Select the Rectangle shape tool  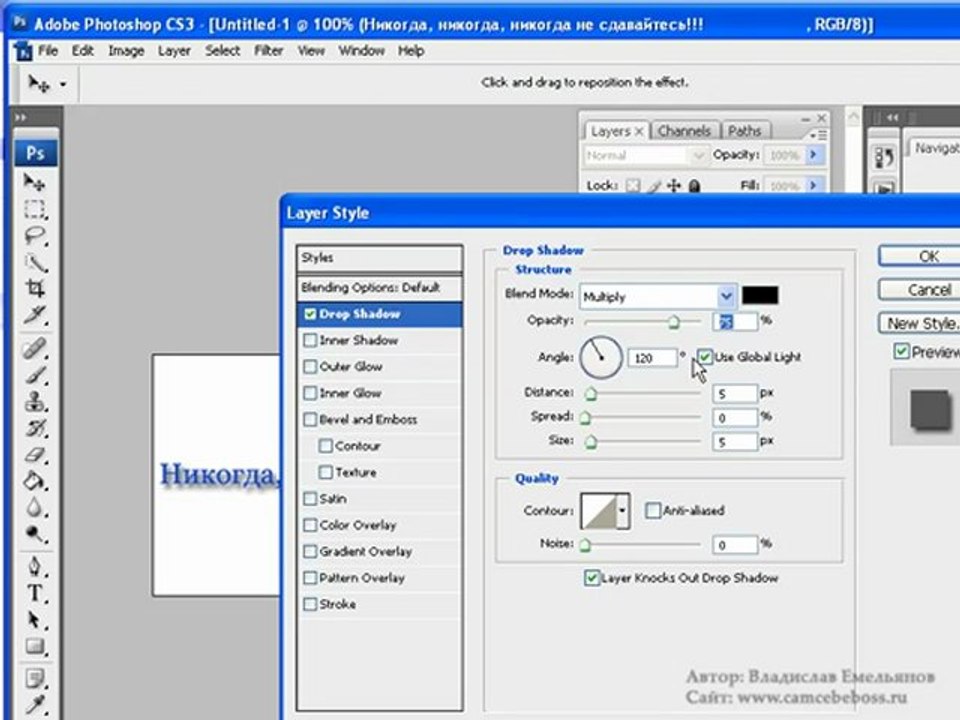click(35, 646)
